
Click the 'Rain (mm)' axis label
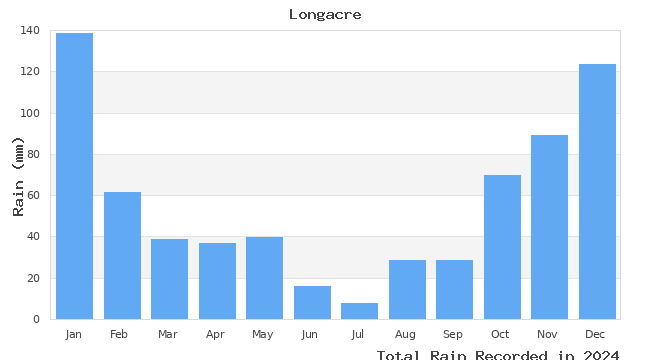pyautogui.click(x=18, y=177)
